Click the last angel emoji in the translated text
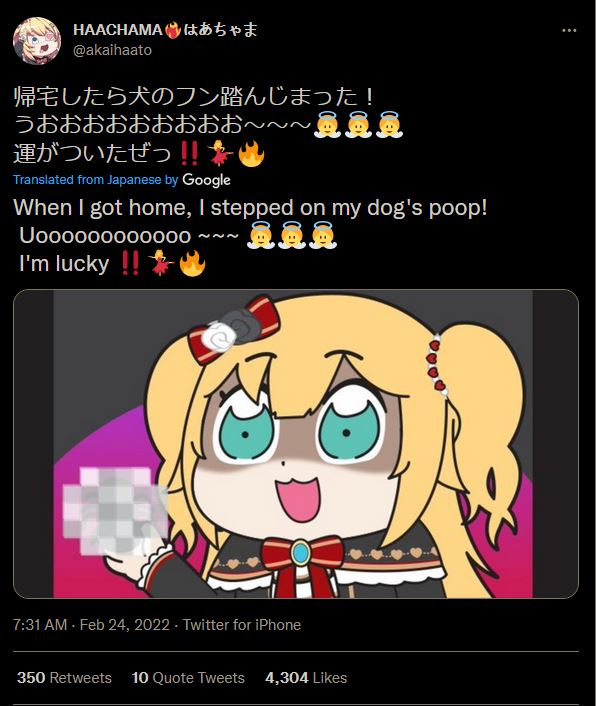The height and width of the screenshot is (706, 596). click(322, 235)
